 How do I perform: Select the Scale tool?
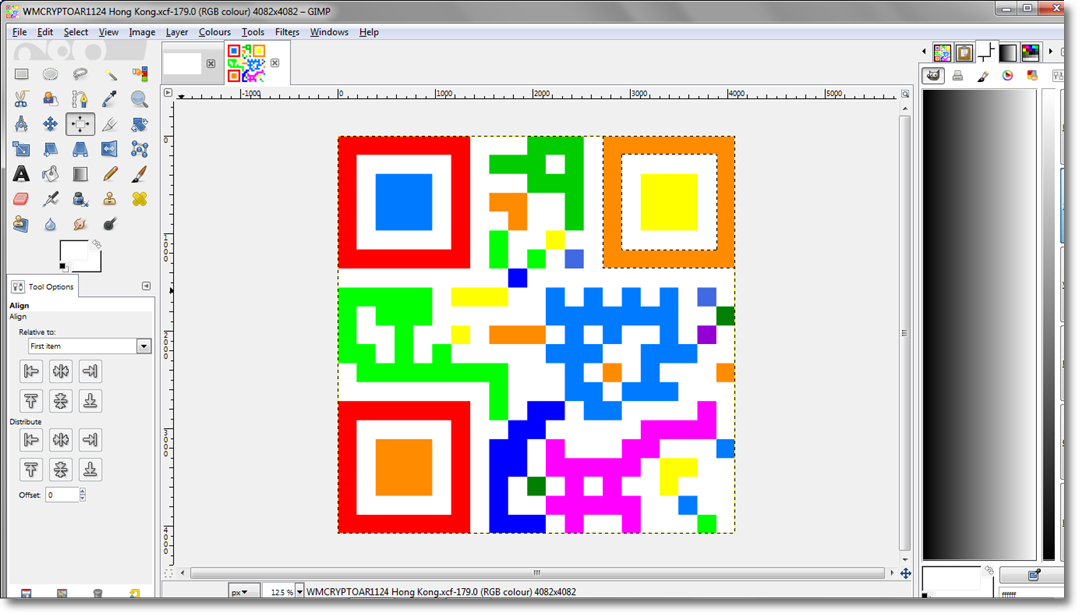tap(21, 149)
